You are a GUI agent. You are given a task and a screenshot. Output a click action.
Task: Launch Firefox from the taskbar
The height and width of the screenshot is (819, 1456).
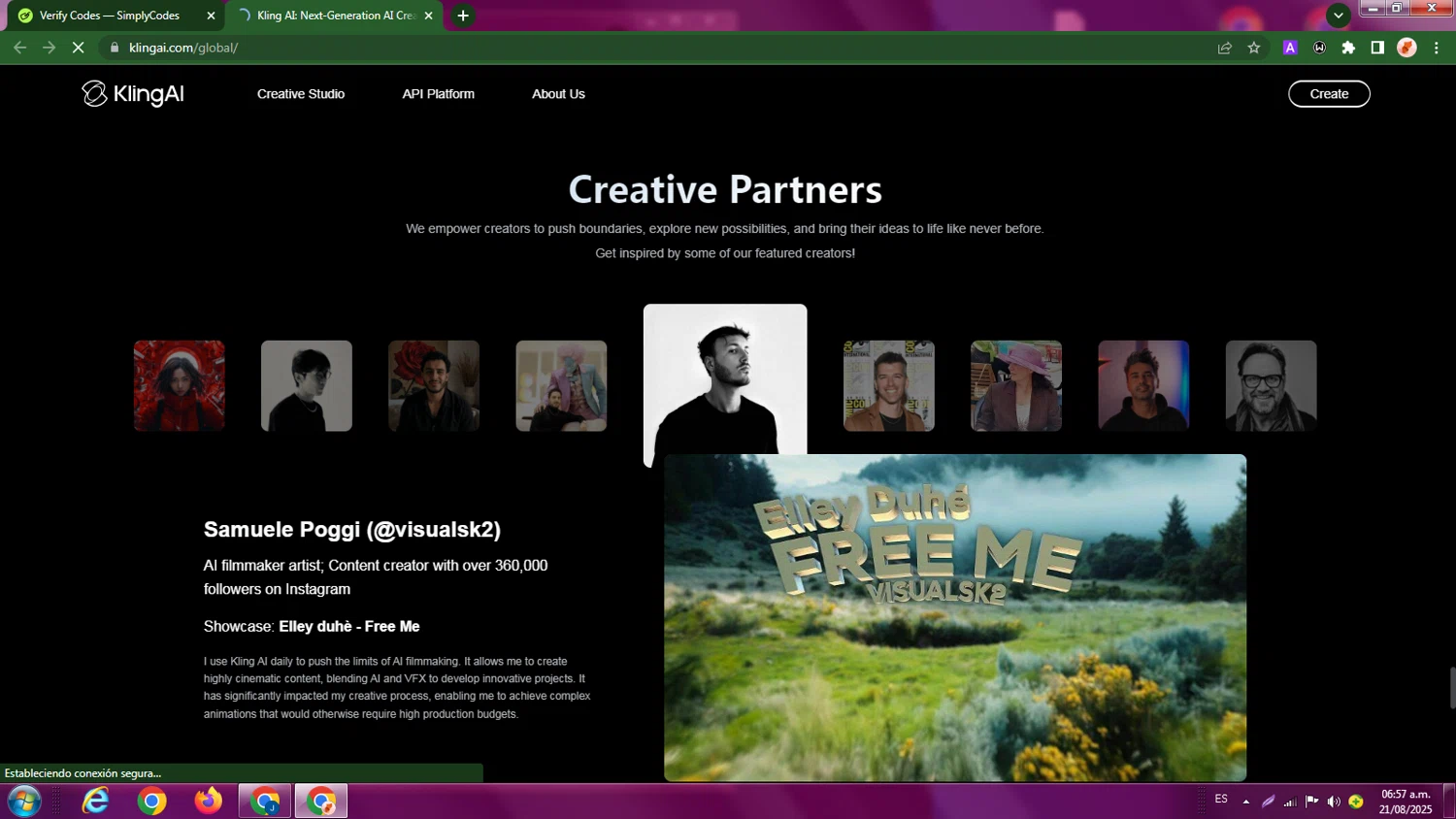208,802
